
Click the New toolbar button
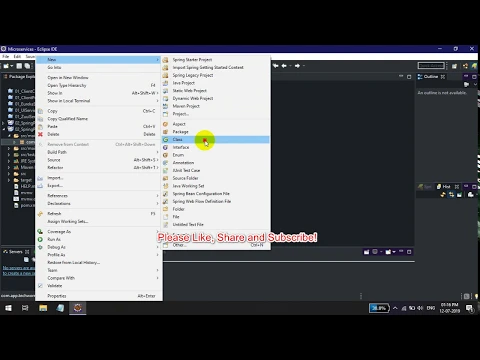[x=6, y=66]
